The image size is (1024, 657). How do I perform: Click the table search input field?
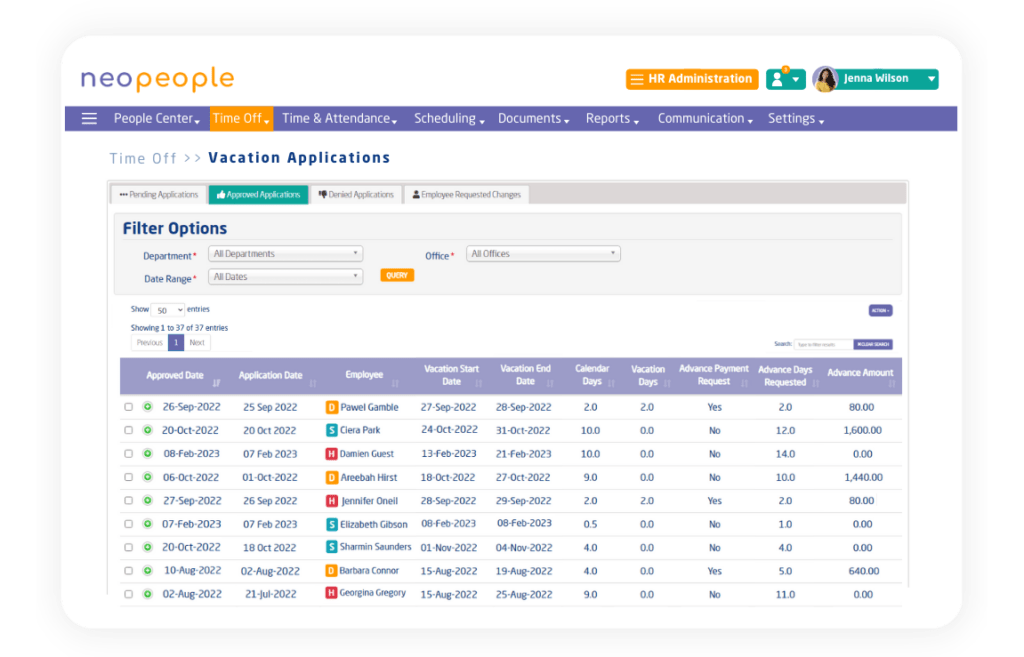(x=824, y=344)
